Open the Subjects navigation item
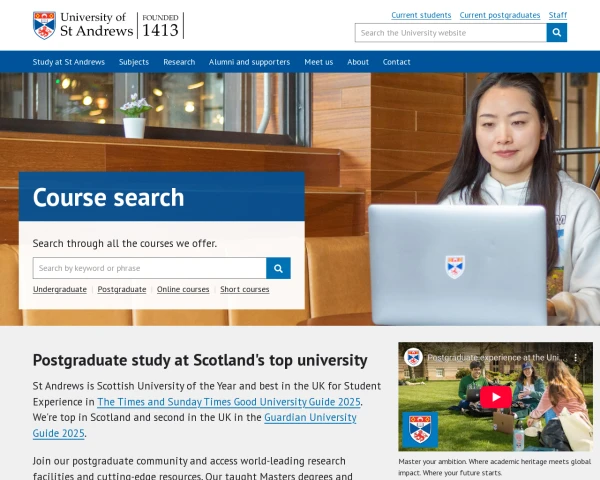Screen dimensions: 600x480 click(x=134, y=62)
